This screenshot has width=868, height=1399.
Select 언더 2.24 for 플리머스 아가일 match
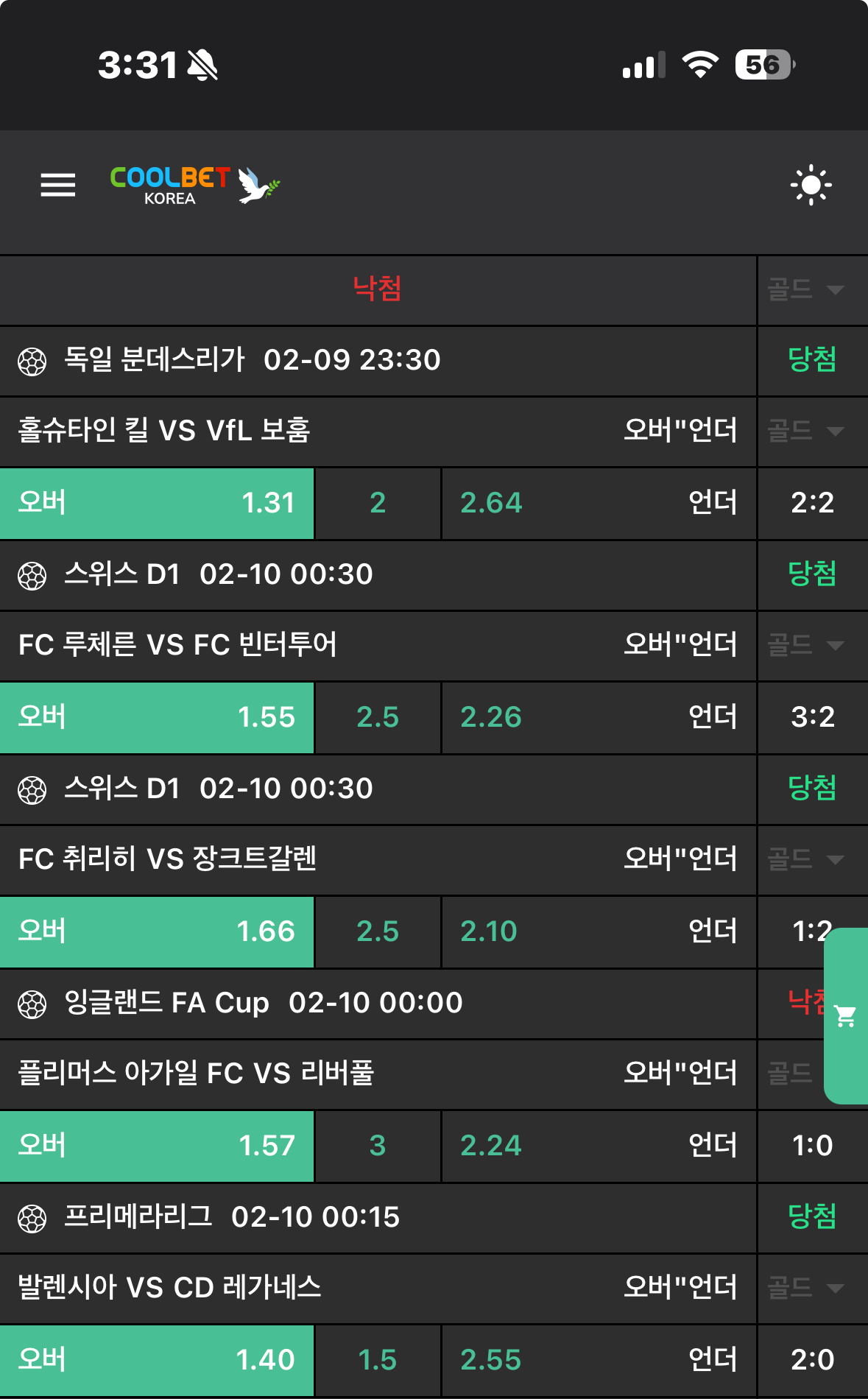599,1146
